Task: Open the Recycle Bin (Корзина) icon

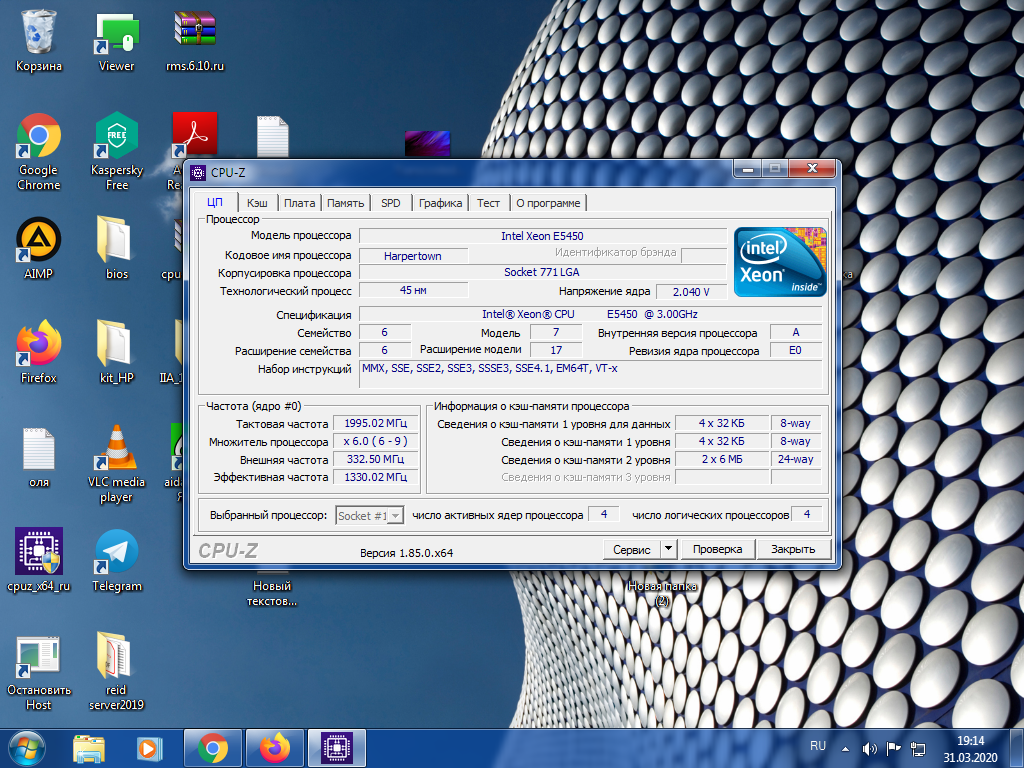Action: click(x=39, y=33)
